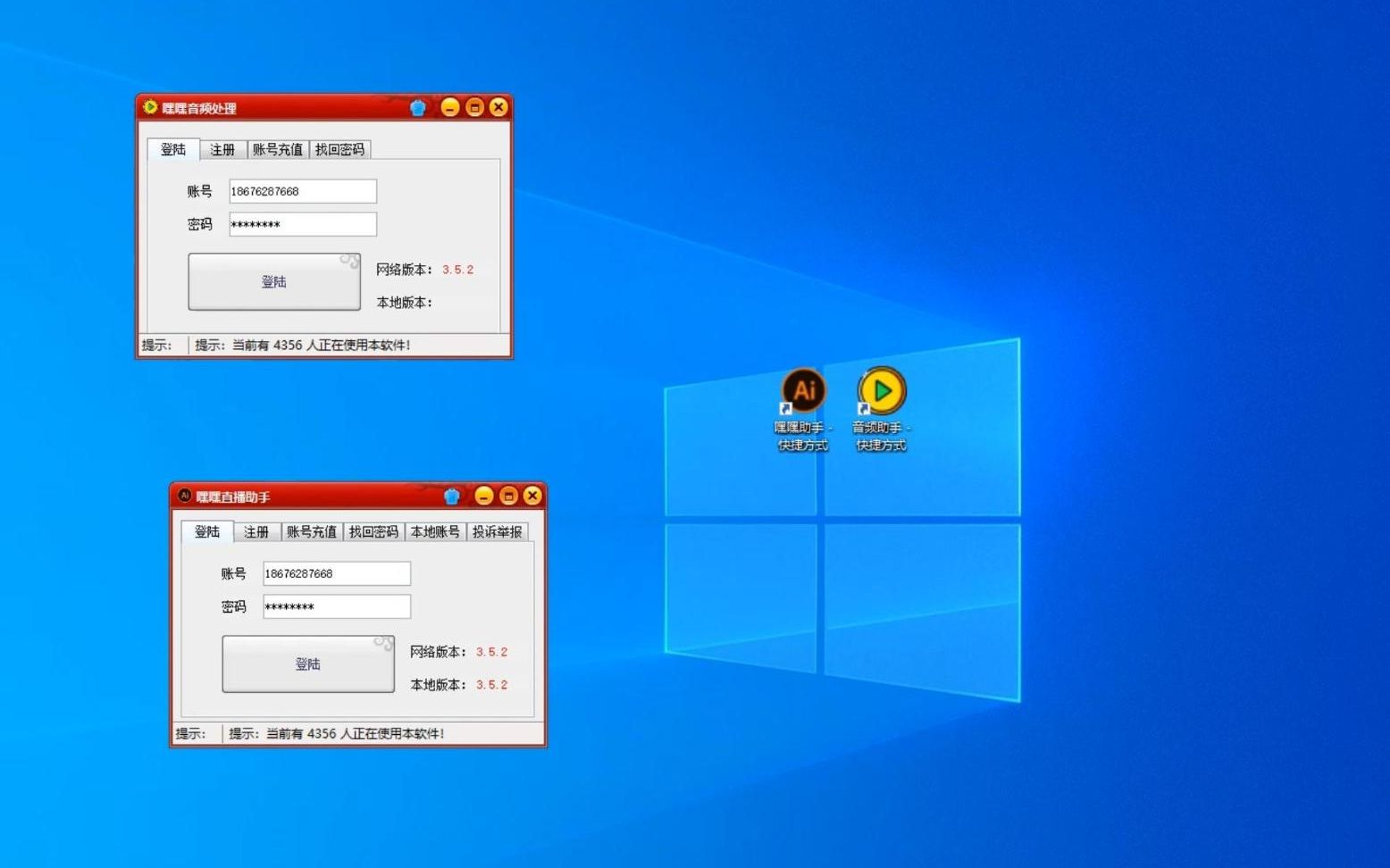Focus the 账号 field in 嘿嘿直播助手
Viewport: 1390px width, 868px height.
click(337, 573)
